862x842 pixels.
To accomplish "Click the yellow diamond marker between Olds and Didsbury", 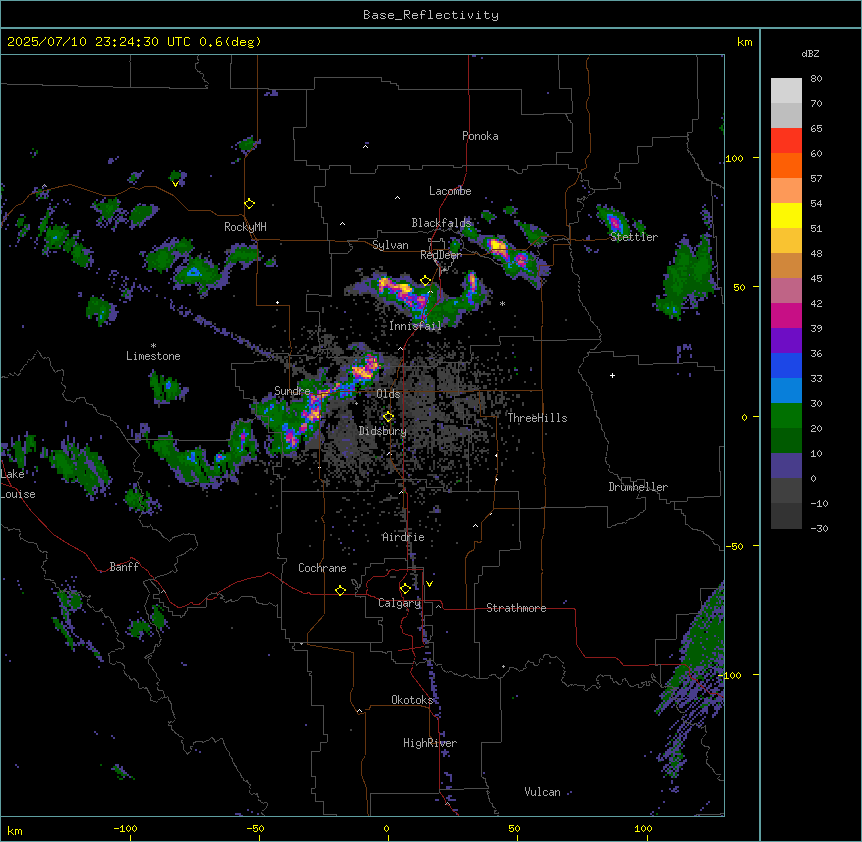I will 388,417.
